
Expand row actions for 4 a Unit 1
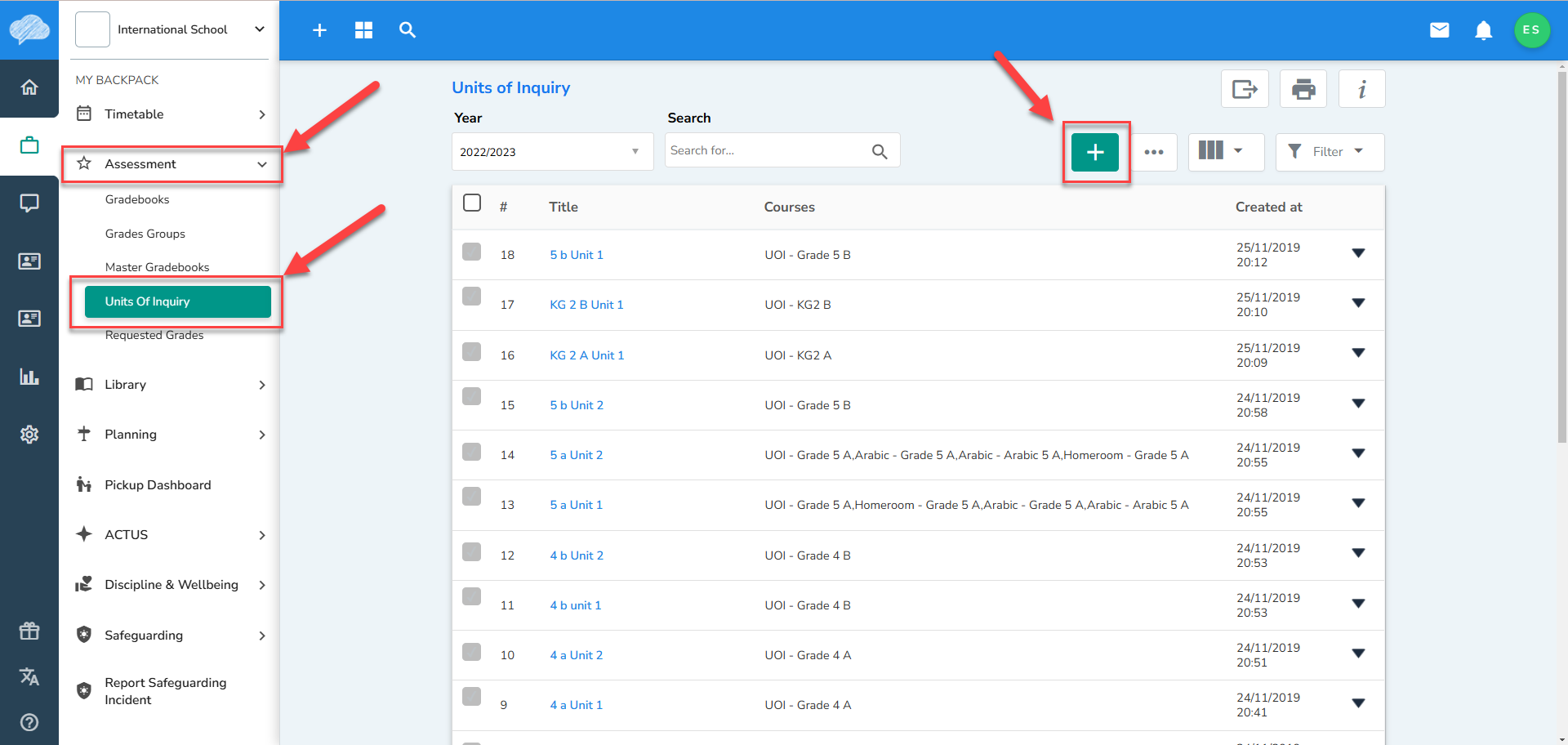[x=1359, y=703]
